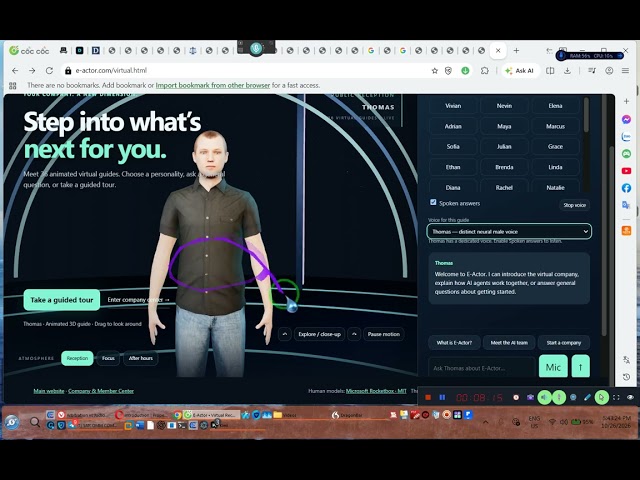This screenshot has height=480, width=640.
Task: Click the guide list scrollbar
Action: coord(587,116)
